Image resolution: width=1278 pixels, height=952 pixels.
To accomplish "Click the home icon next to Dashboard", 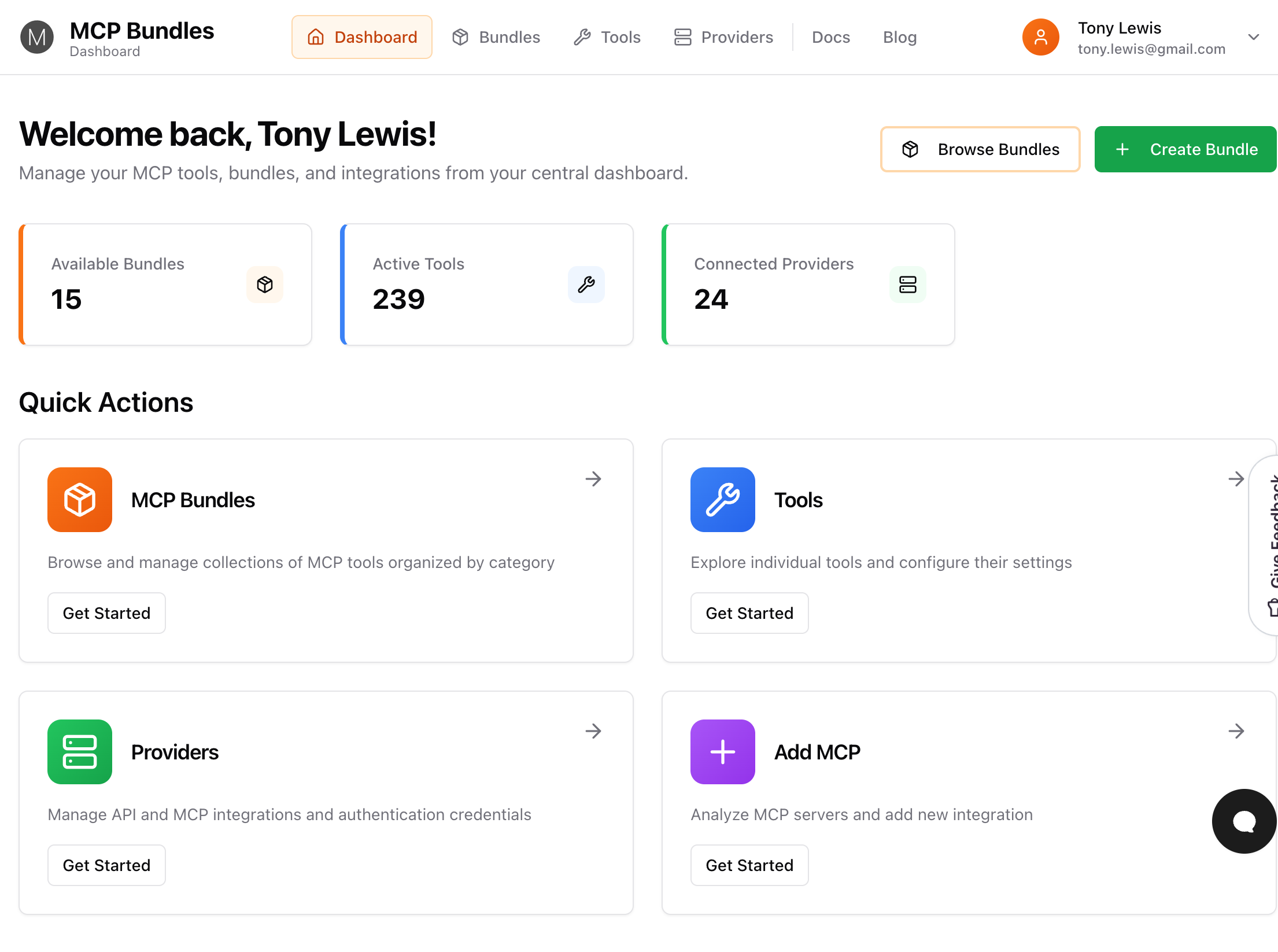I will click(x=315, y=36).
